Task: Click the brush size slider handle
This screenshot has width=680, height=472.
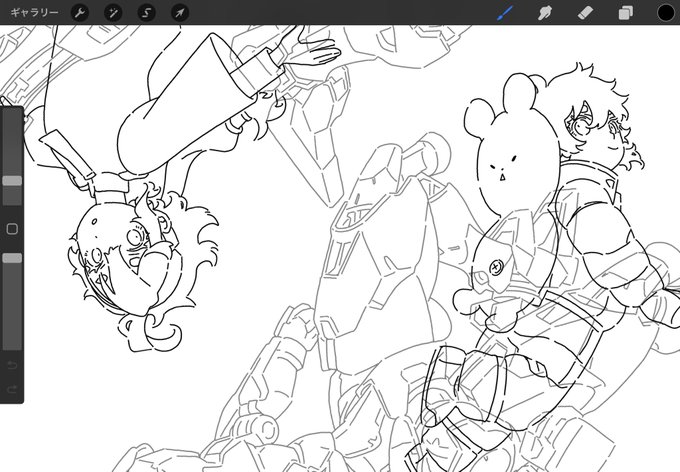Action: pyautogui.click(x=12, y=181)
